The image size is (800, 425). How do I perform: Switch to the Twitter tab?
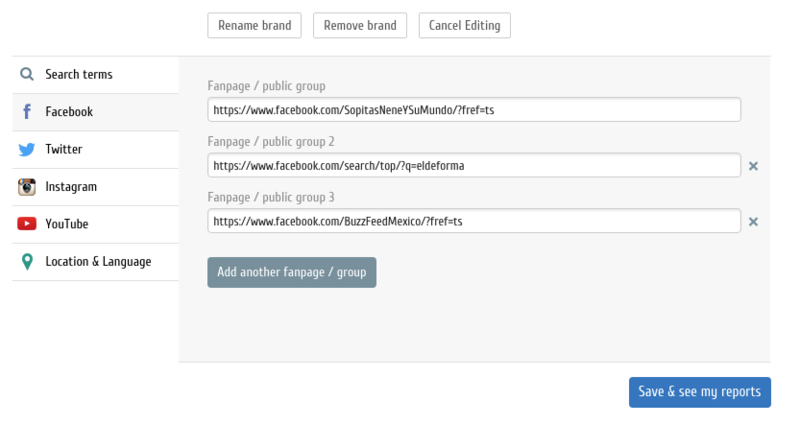click(x=63, y=150)
